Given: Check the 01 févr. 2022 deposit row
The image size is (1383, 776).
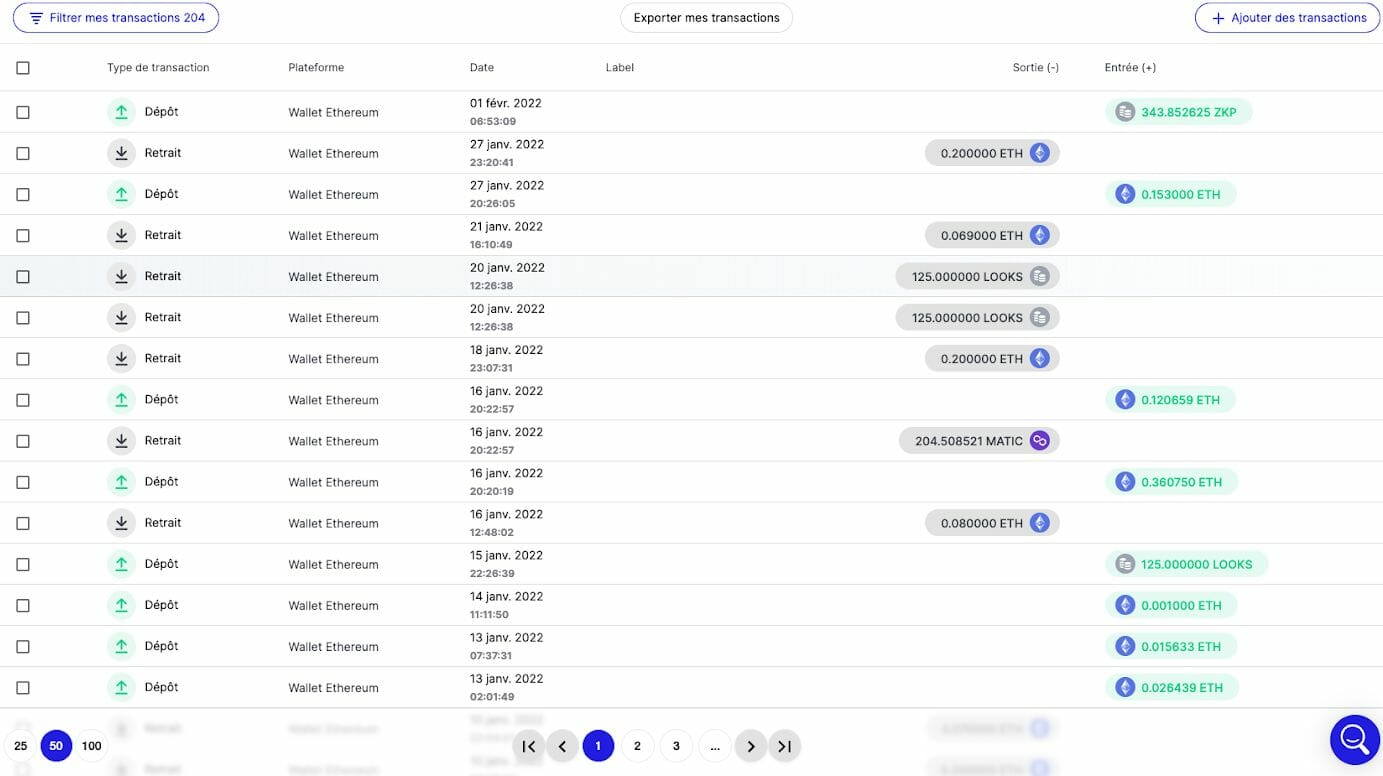Looking at the screenshot, I should (x=23, y=112).
